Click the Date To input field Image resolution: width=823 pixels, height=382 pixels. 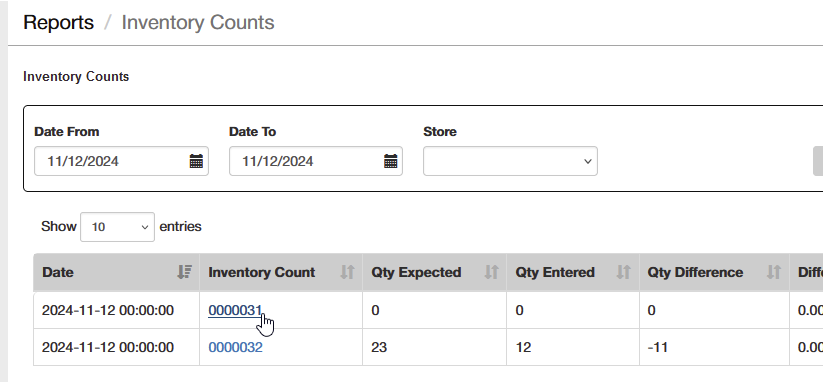(x=316, y=161)
